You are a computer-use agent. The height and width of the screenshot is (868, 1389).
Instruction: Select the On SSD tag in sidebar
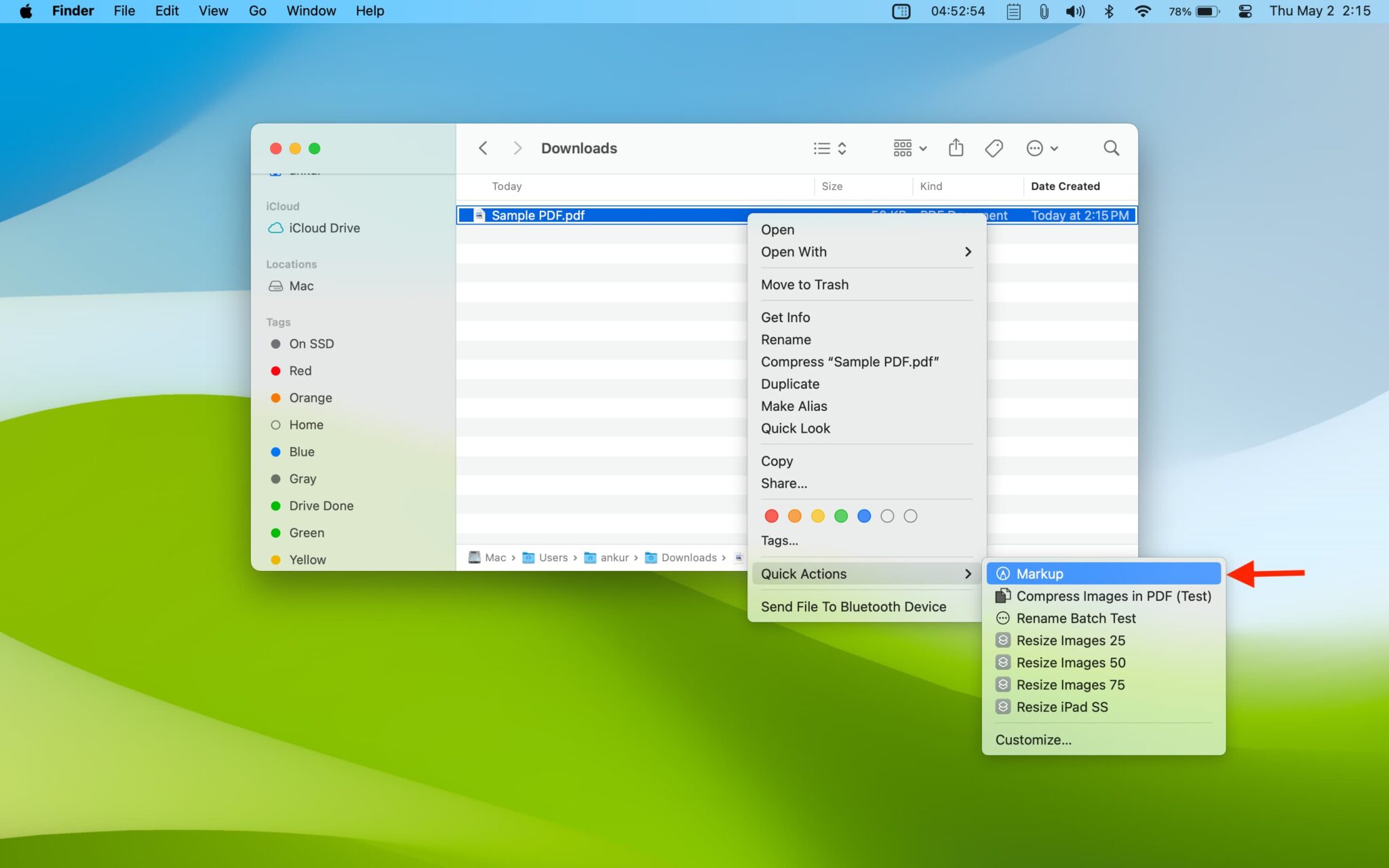pyautogui.click(x=302, y=344)
